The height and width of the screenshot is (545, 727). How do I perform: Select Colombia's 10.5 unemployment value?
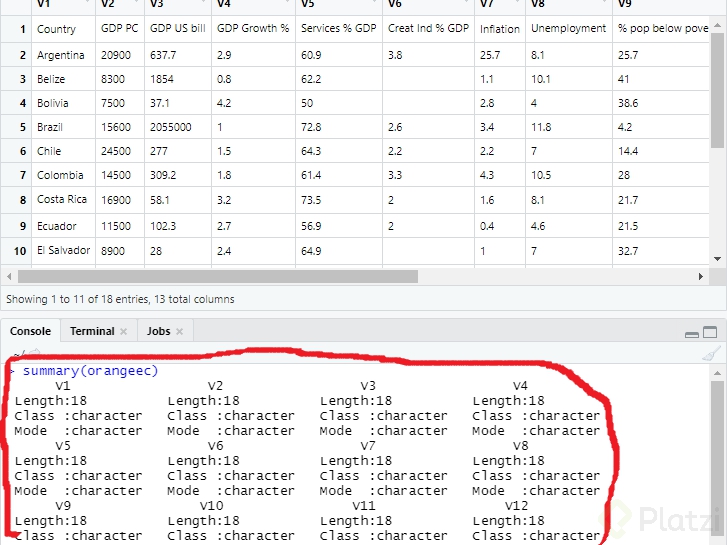568,175
